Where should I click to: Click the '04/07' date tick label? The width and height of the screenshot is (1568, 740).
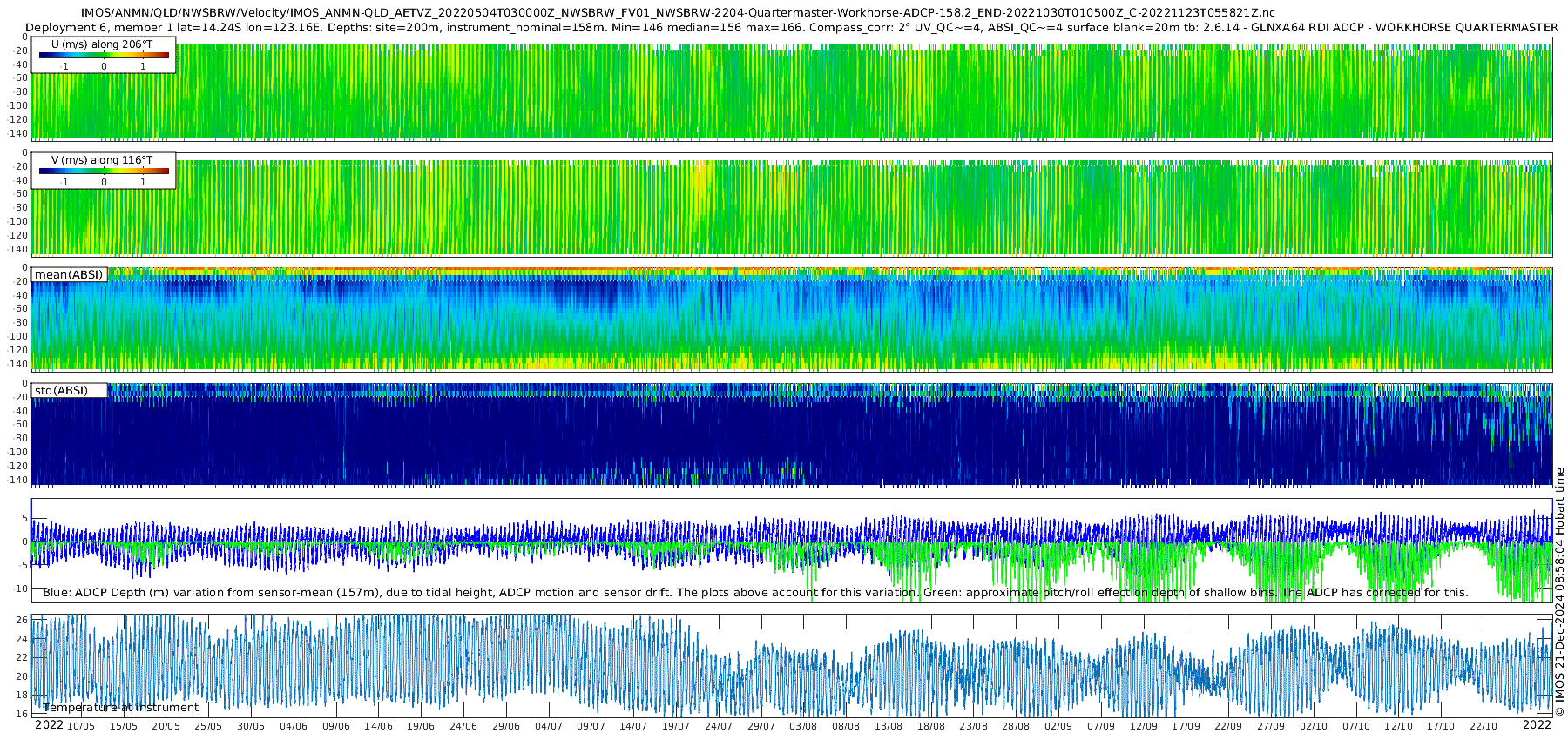549,726
